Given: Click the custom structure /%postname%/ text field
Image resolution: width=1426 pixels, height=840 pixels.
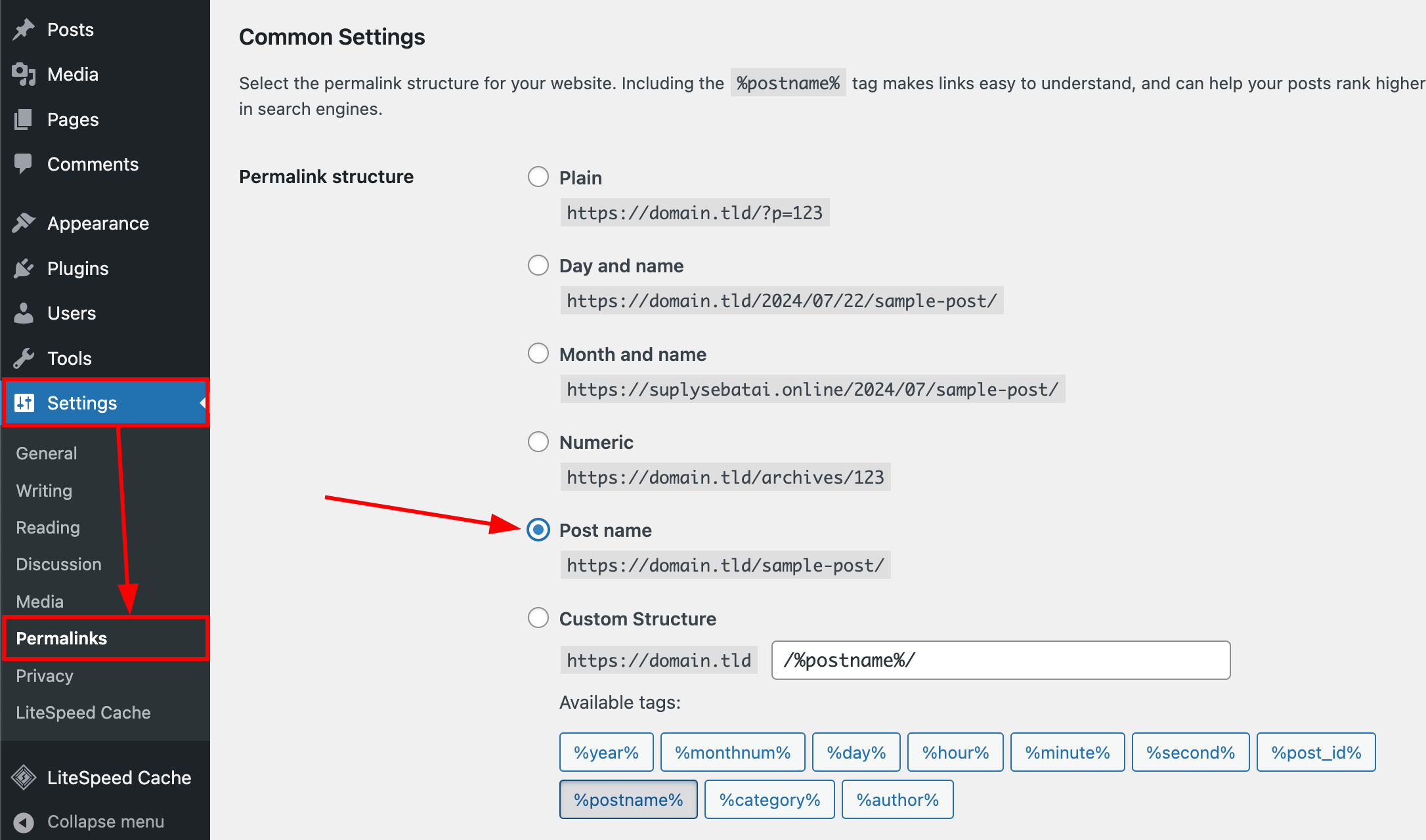Looking at the screenshot, I should pos(1000,660).
